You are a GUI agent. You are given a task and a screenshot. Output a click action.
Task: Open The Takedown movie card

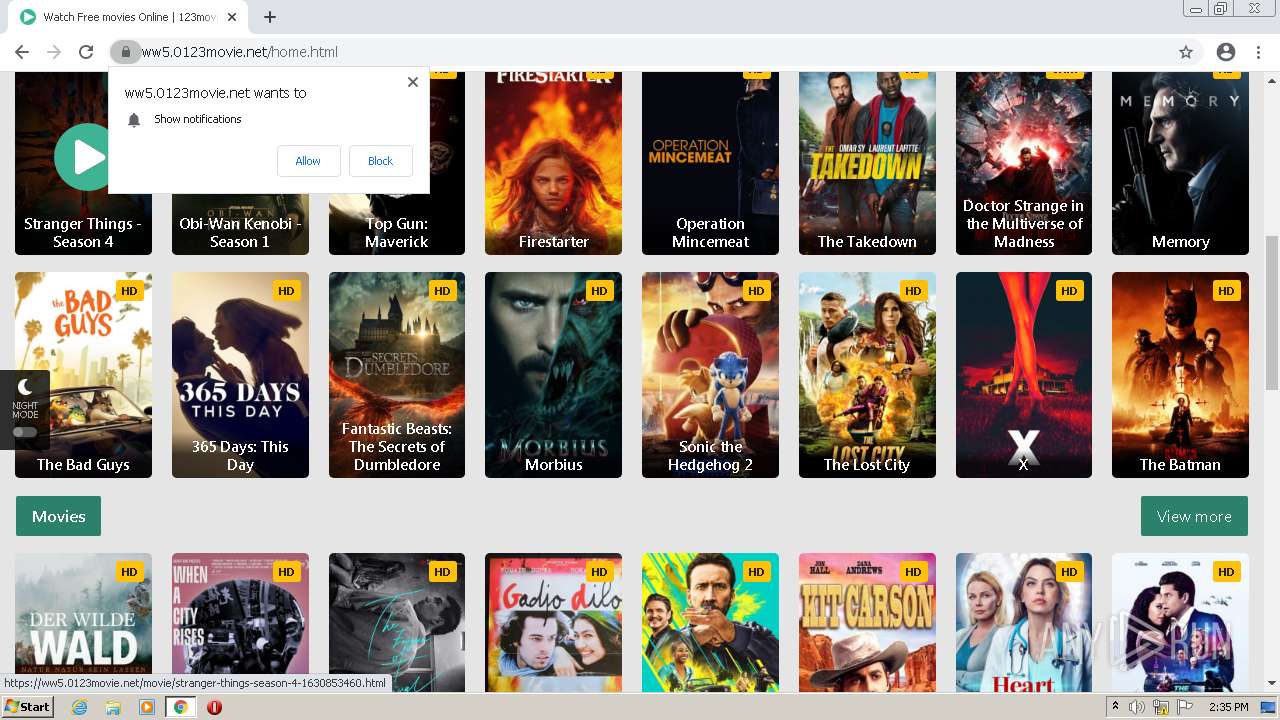coord(867,163)
